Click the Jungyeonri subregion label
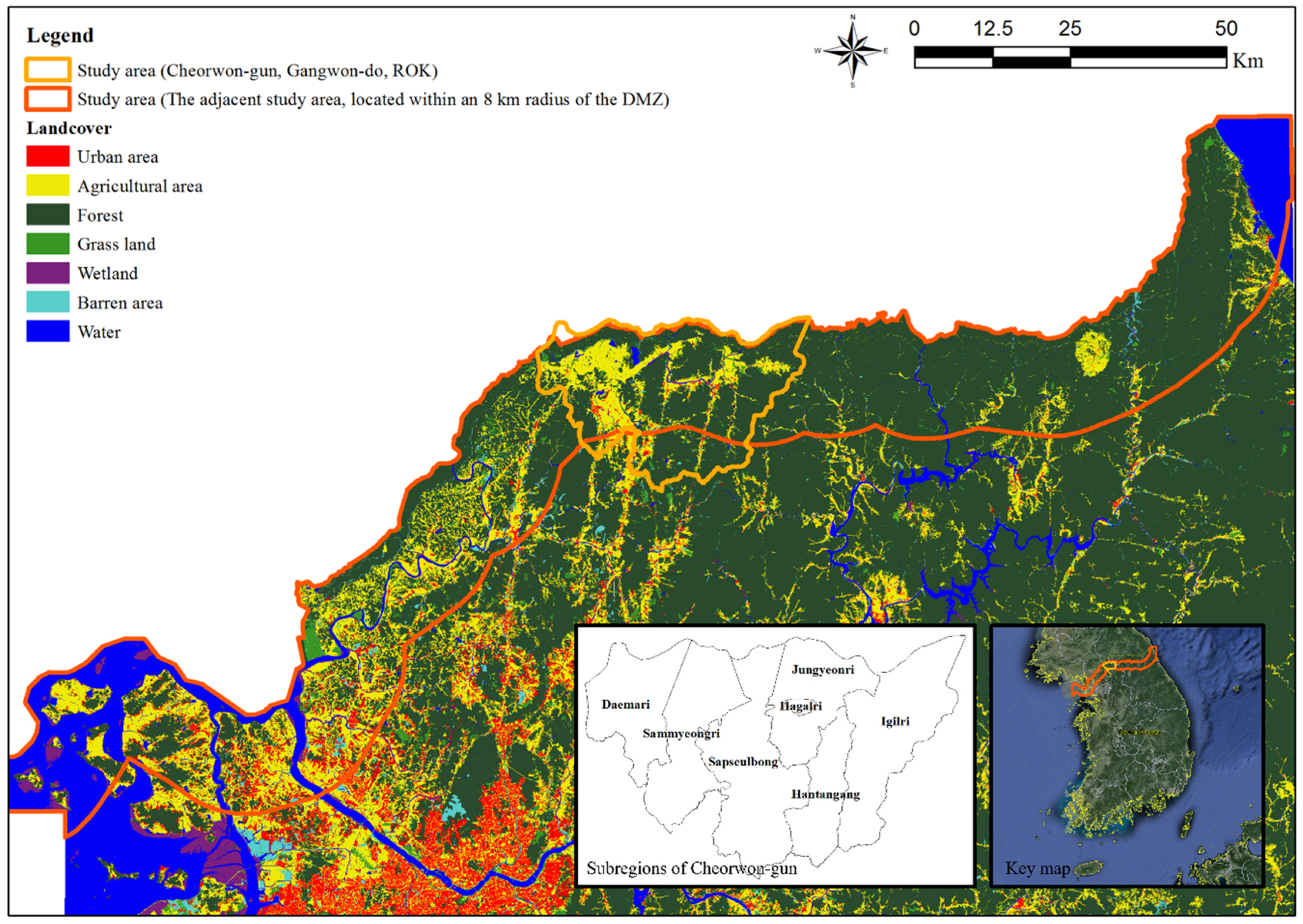Viewport: 1303px width, 924px height. click(823, 670)
